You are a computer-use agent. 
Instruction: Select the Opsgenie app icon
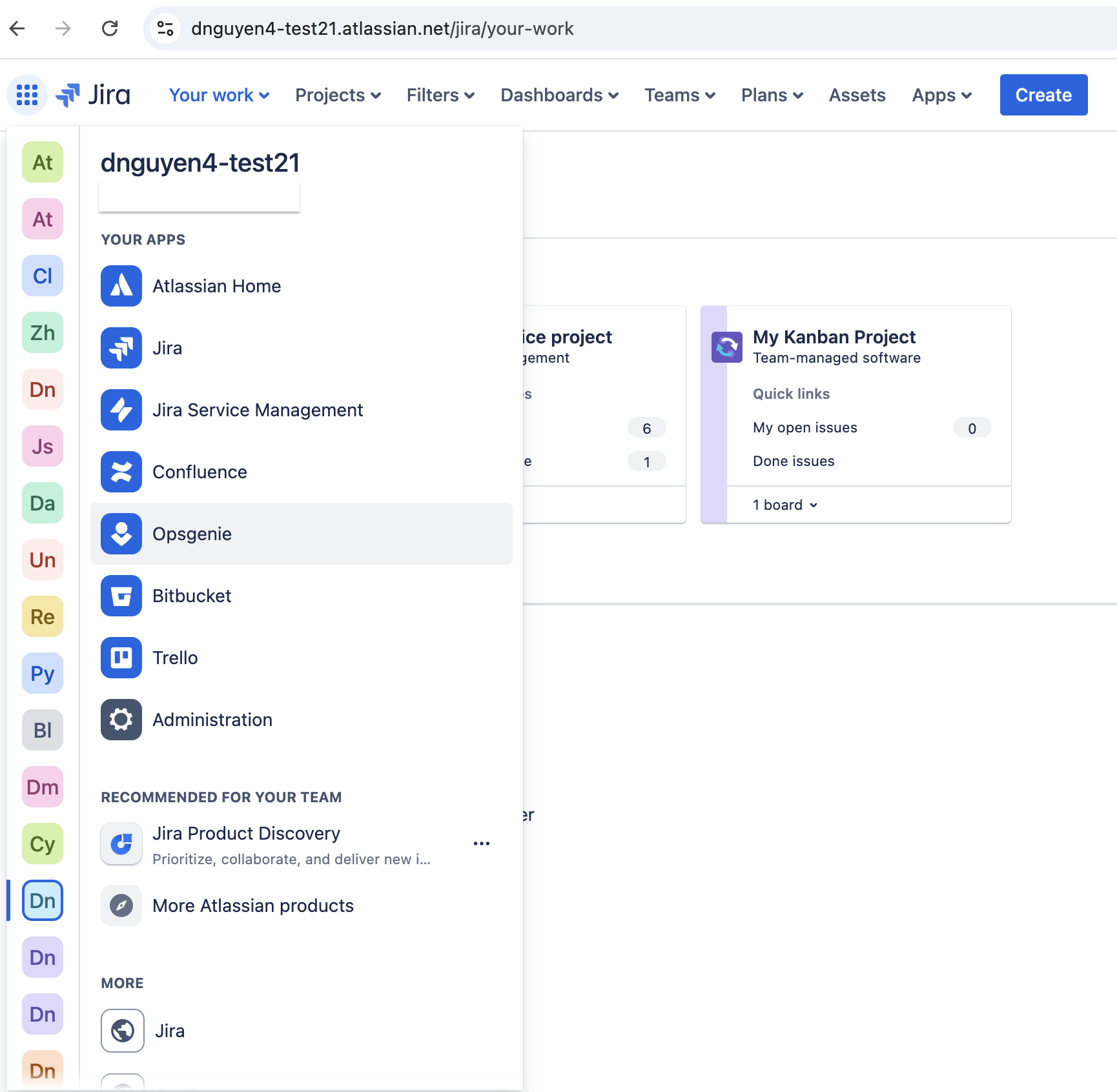tap(121, 534)
